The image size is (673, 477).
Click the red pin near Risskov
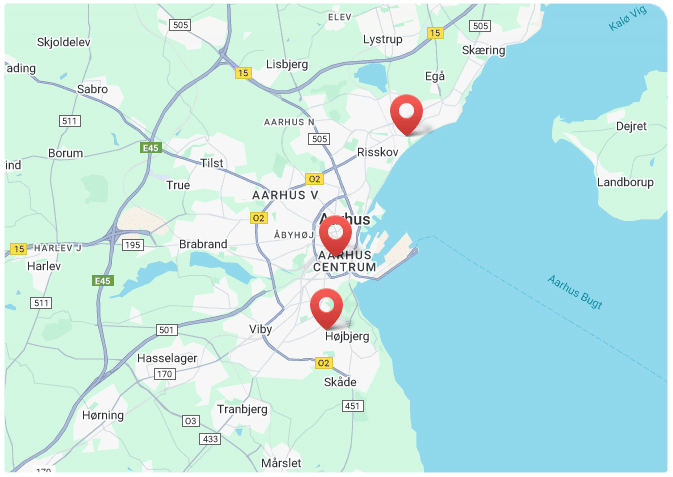coord(406,114)
